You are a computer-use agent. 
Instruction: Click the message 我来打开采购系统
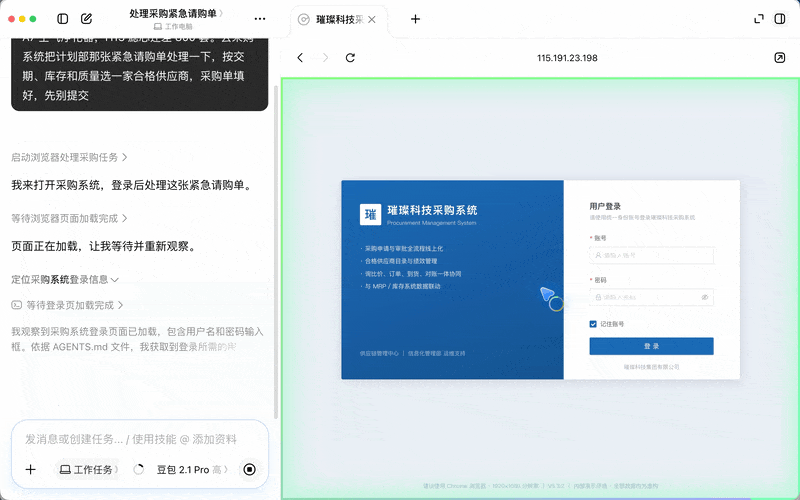tap(133, 185)
